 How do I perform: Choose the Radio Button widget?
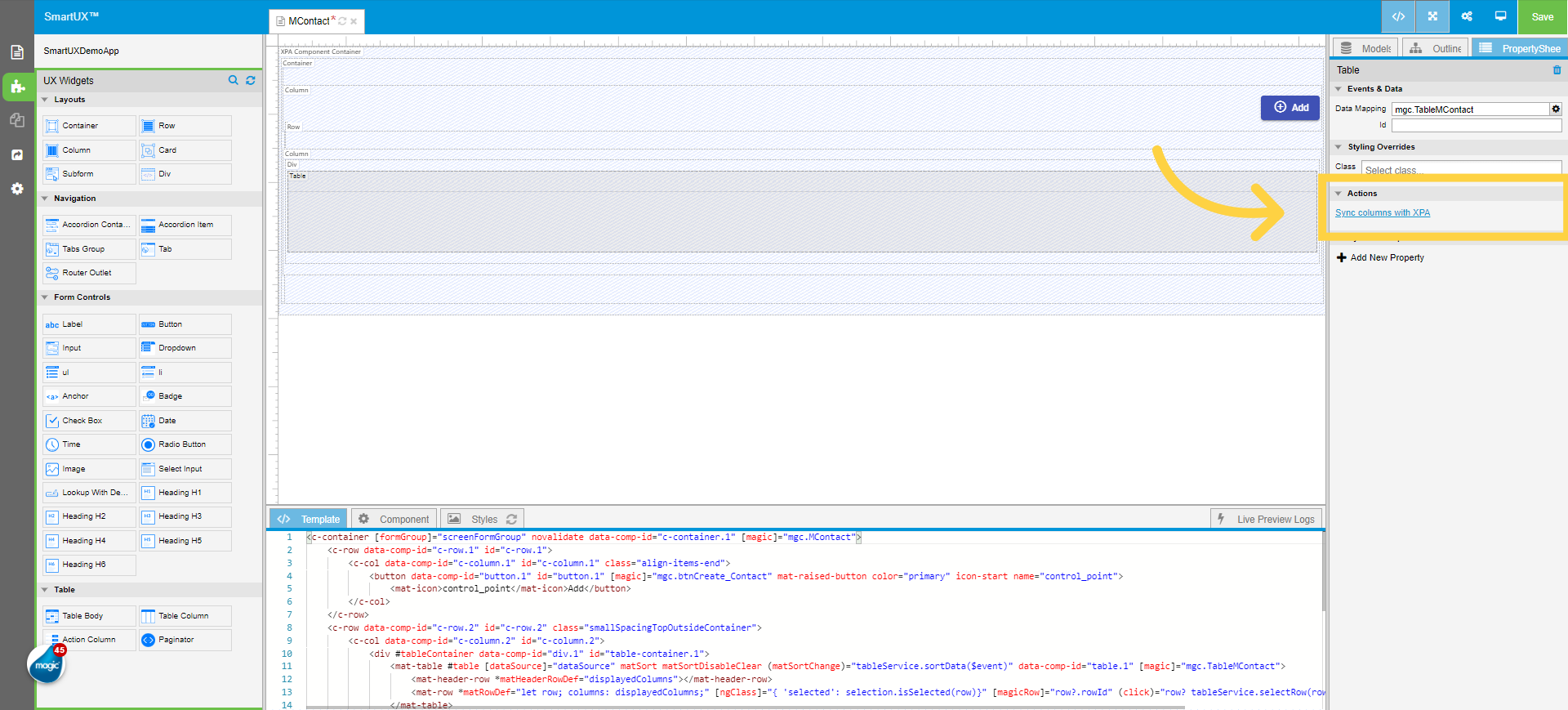click(185, 444)
